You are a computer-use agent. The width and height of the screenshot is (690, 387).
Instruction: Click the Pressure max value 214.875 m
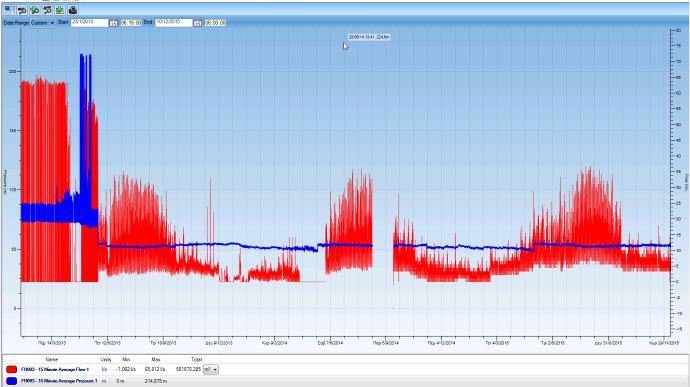(155, 381)
